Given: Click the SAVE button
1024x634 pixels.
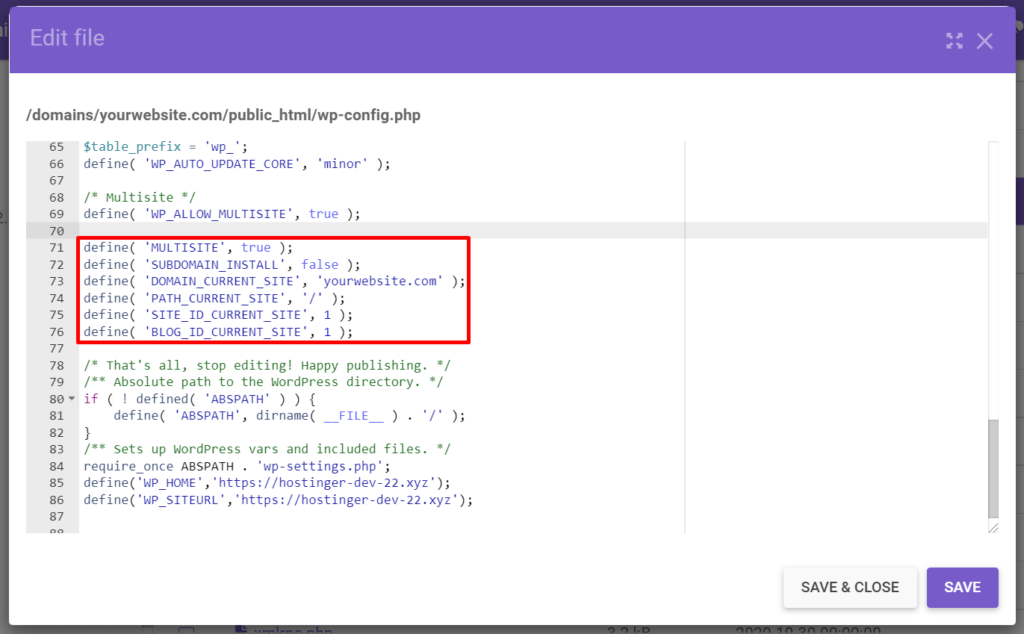Looking at the screenshot, I should [x=962, y=587].
